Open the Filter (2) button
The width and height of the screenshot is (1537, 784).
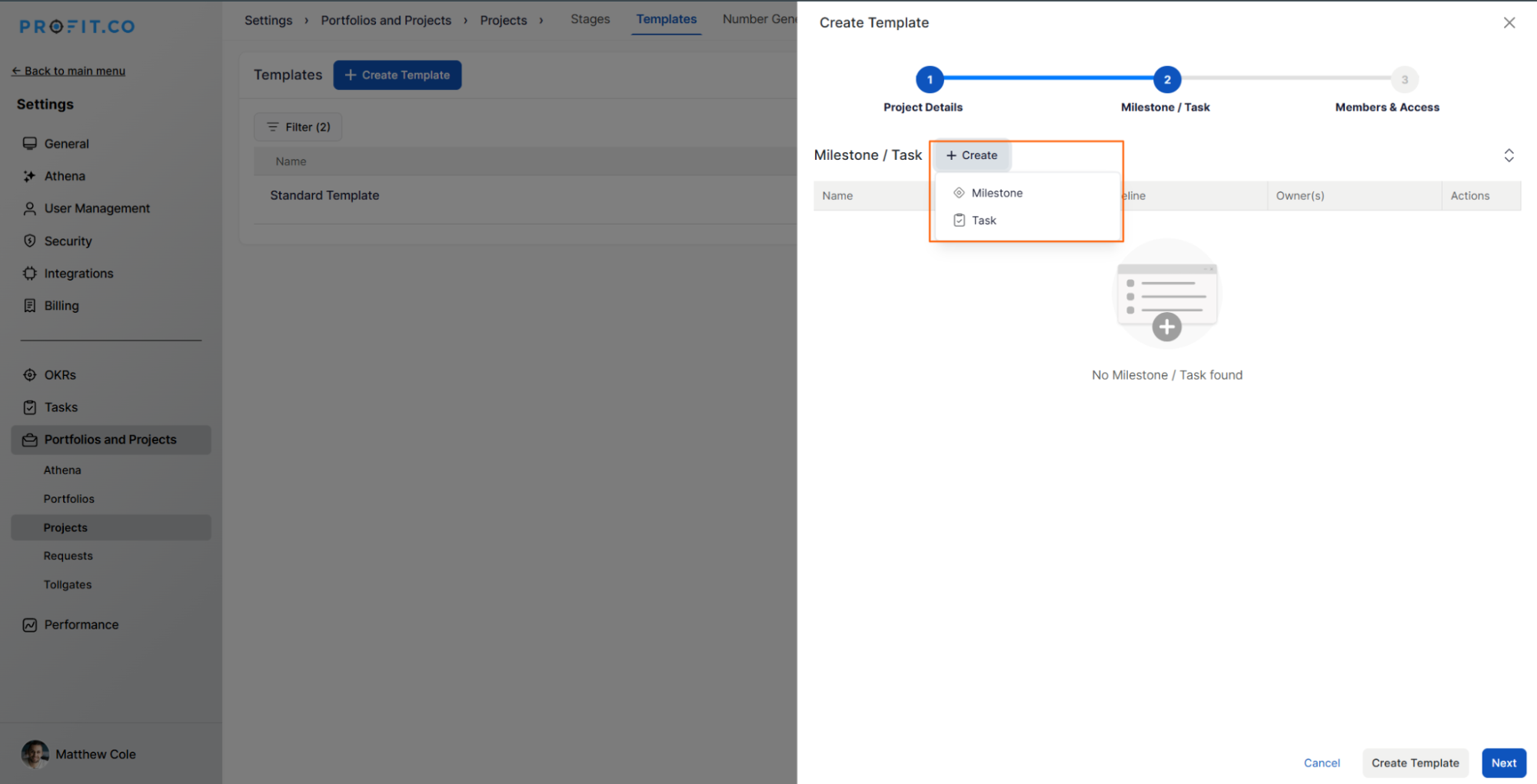[x=298, y=127]
